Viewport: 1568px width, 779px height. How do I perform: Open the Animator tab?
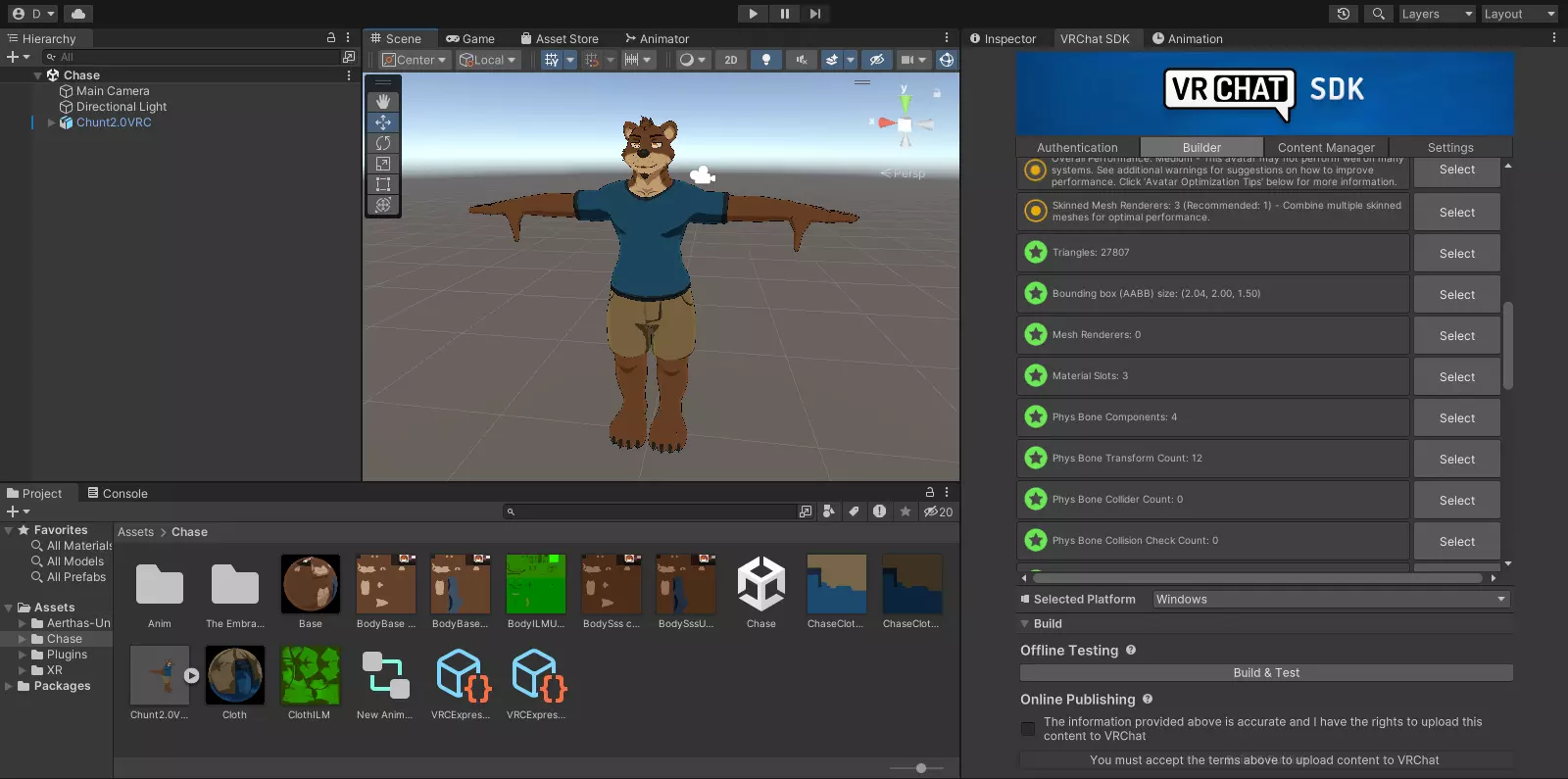pos(657,39)
